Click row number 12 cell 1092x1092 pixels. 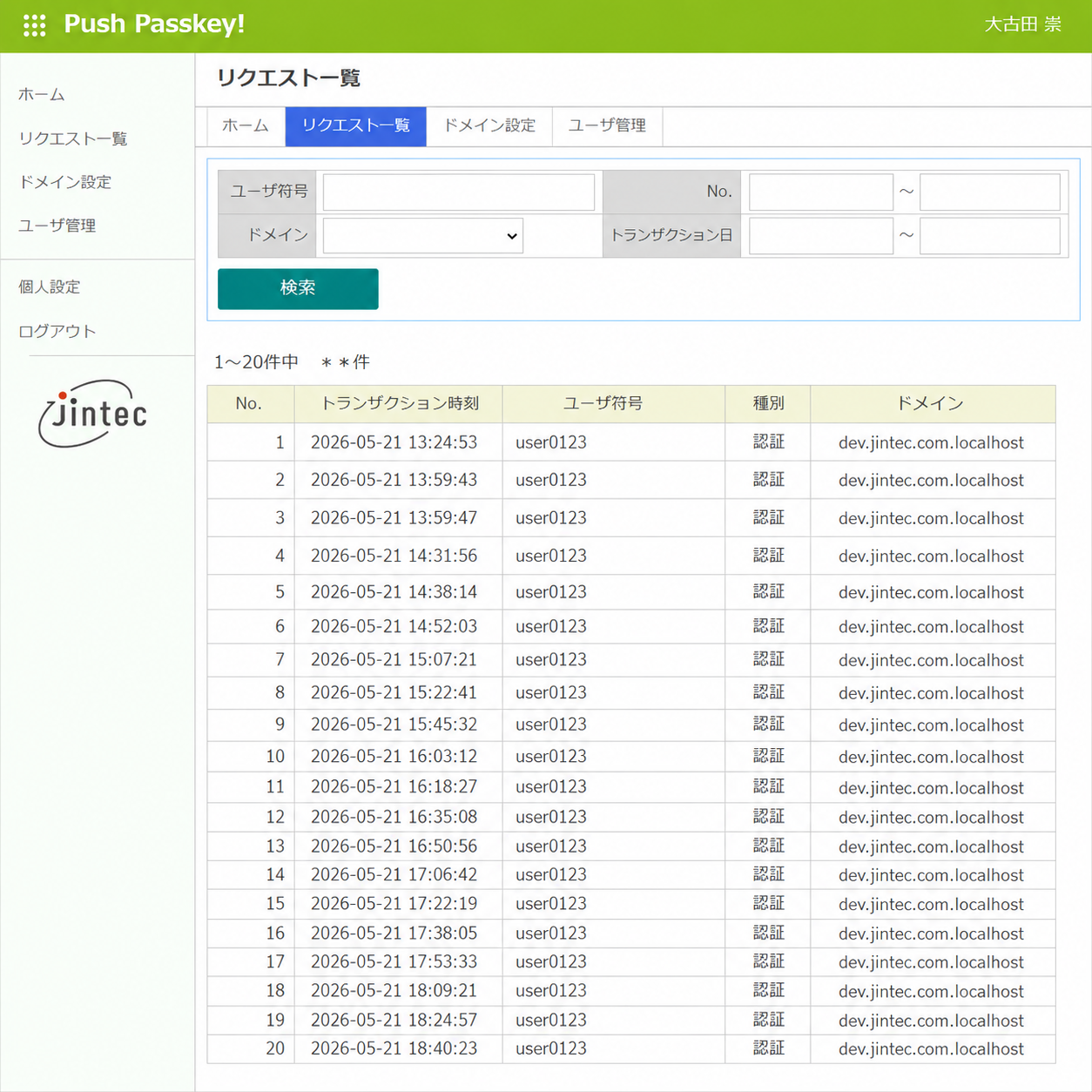251,817
